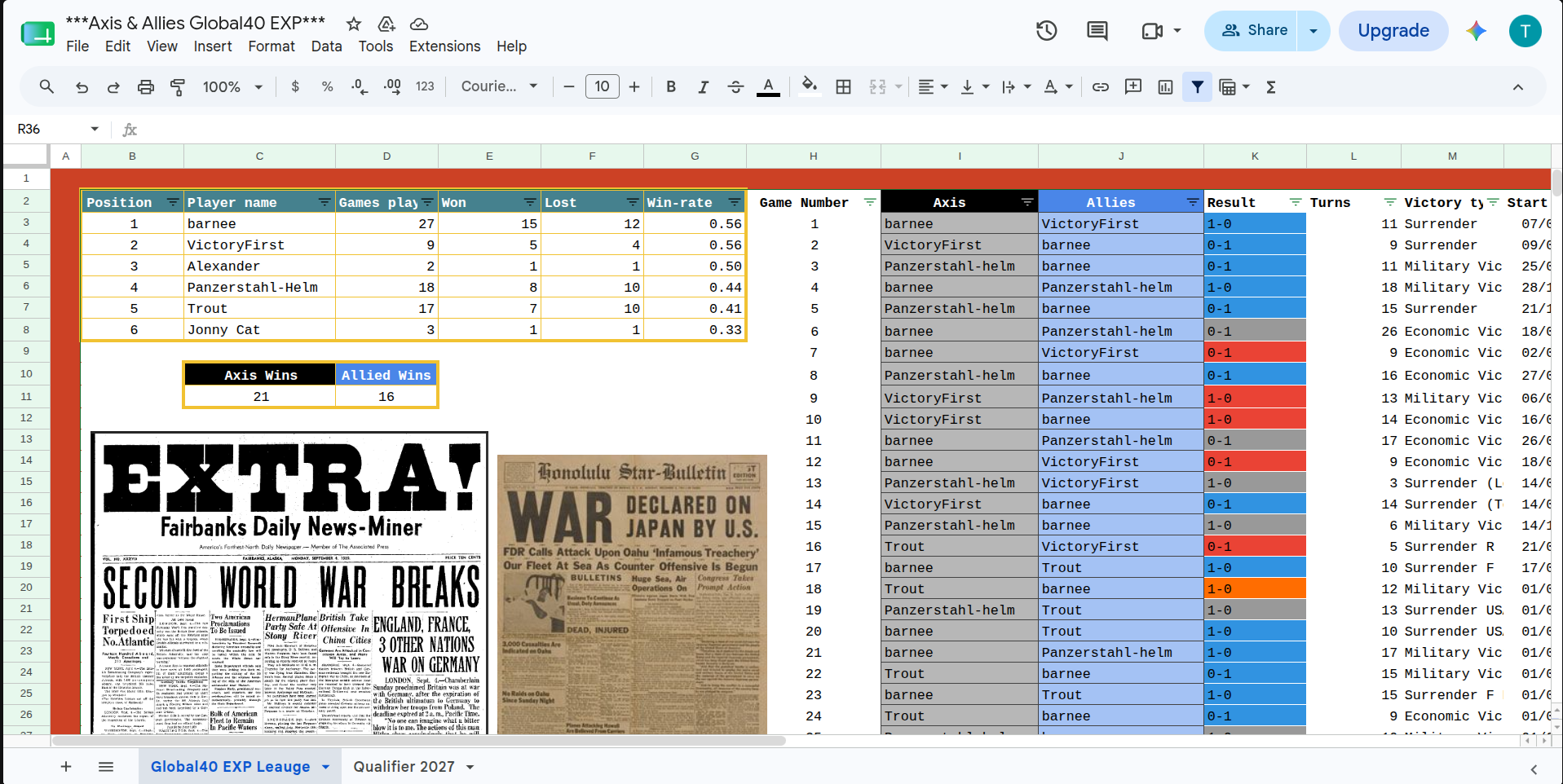Viewport: 1563px width, 784px height.
Task: Open the Insert menu
Action: tap(213, 46)
